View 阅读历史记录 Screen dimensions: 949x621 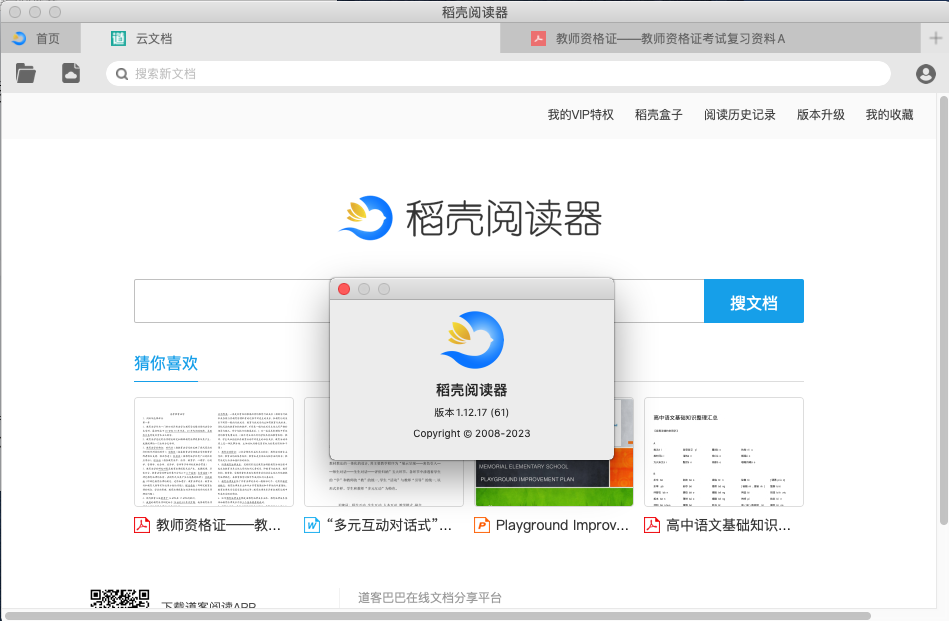click(x=739, y=114)
